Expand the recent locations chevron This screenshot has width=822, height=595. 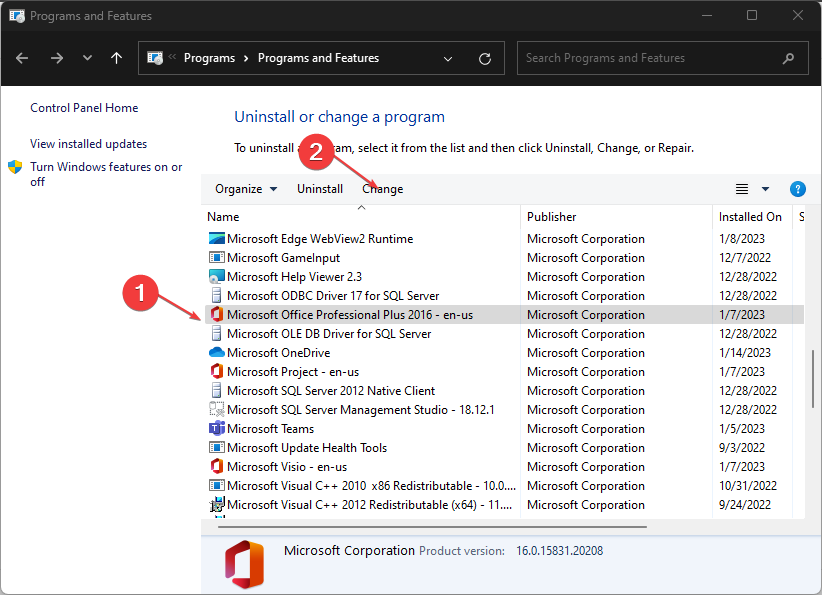88,58
